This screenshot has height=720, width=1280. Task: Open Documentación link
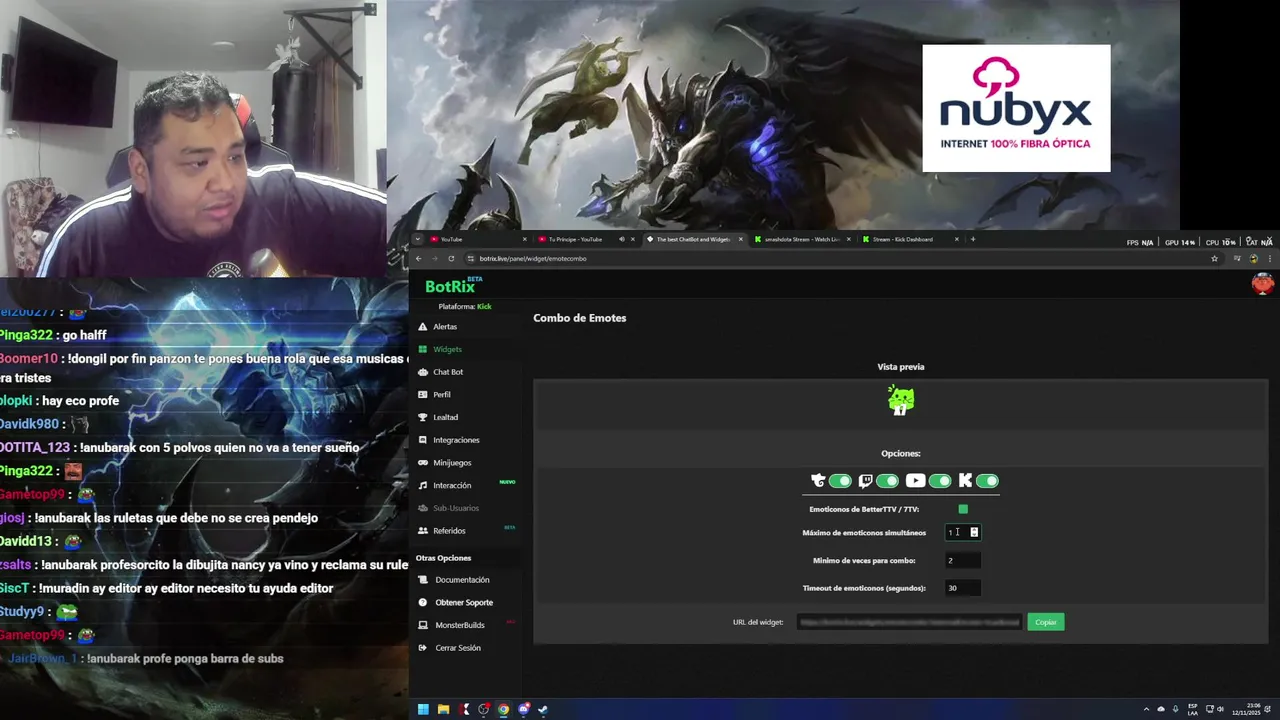click(x=462, y=580)
